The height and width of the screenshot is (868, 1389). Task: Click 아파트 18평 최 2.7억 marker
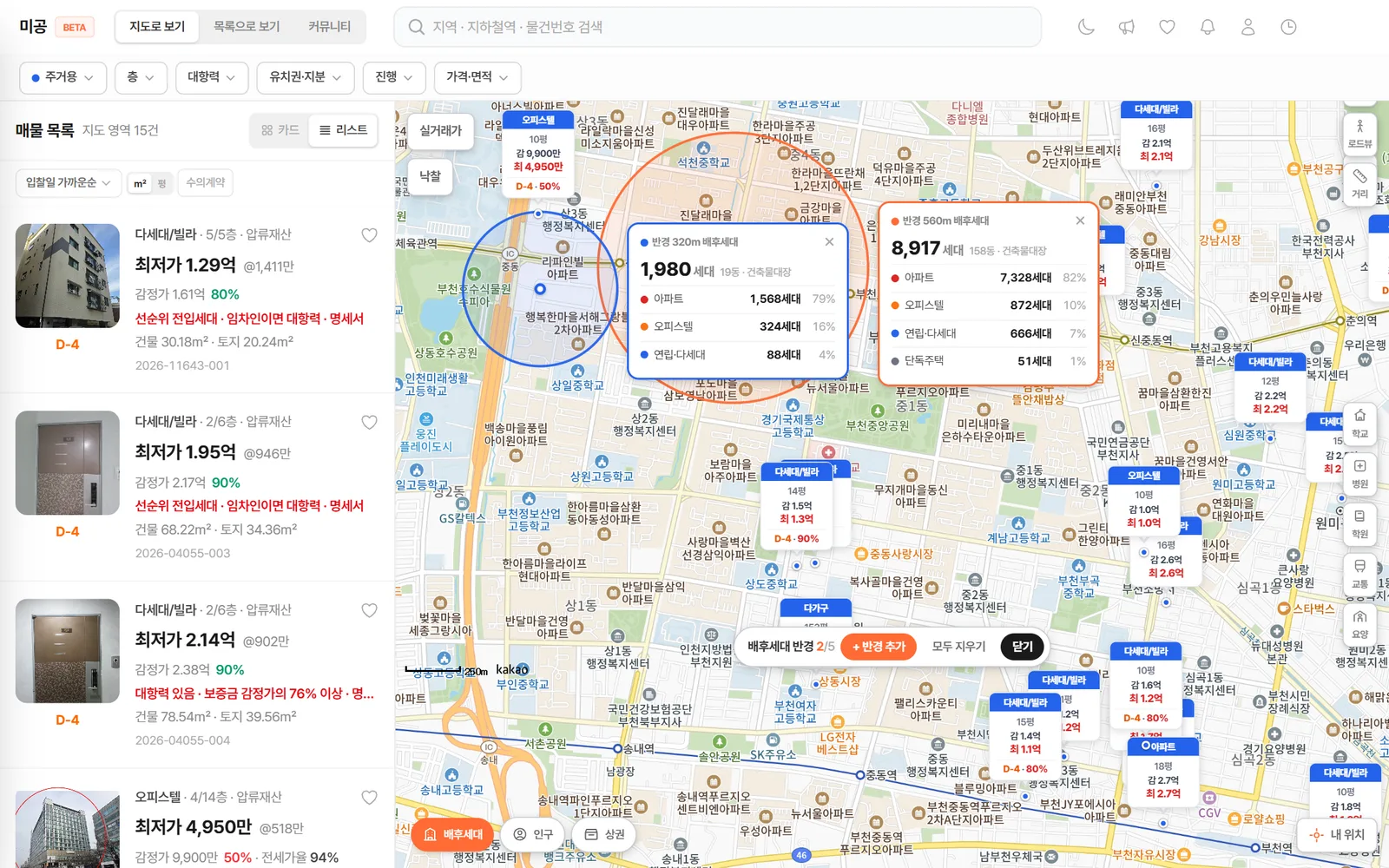click(x=1162, y=771)
